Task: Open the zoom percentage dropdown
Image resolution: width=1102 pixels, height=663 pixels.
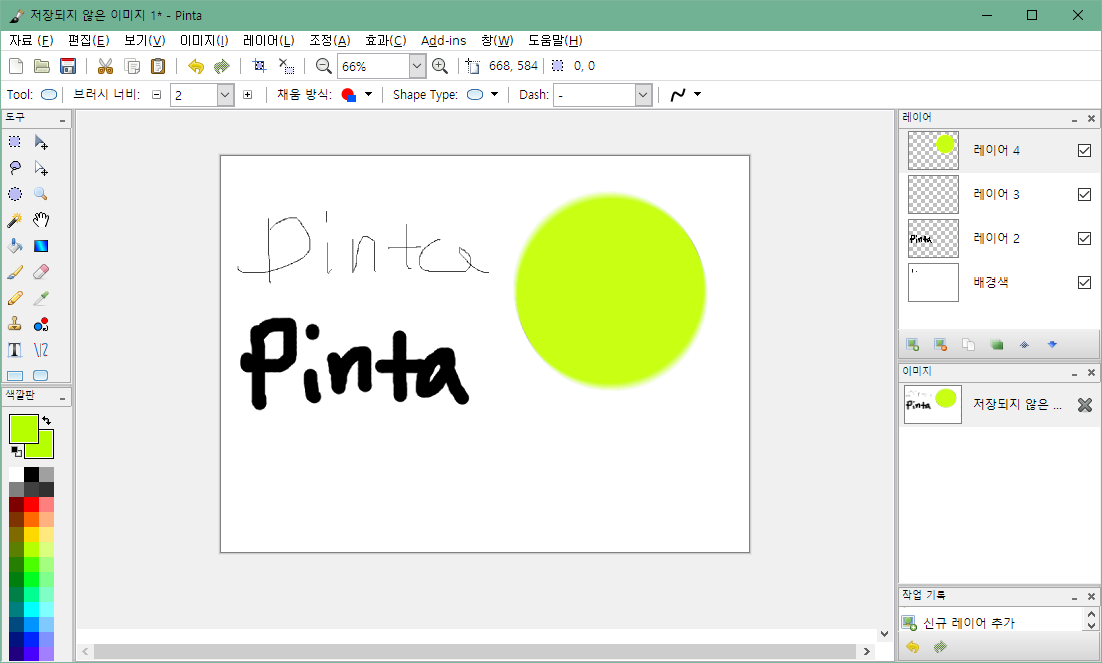Action: (417, 66)
